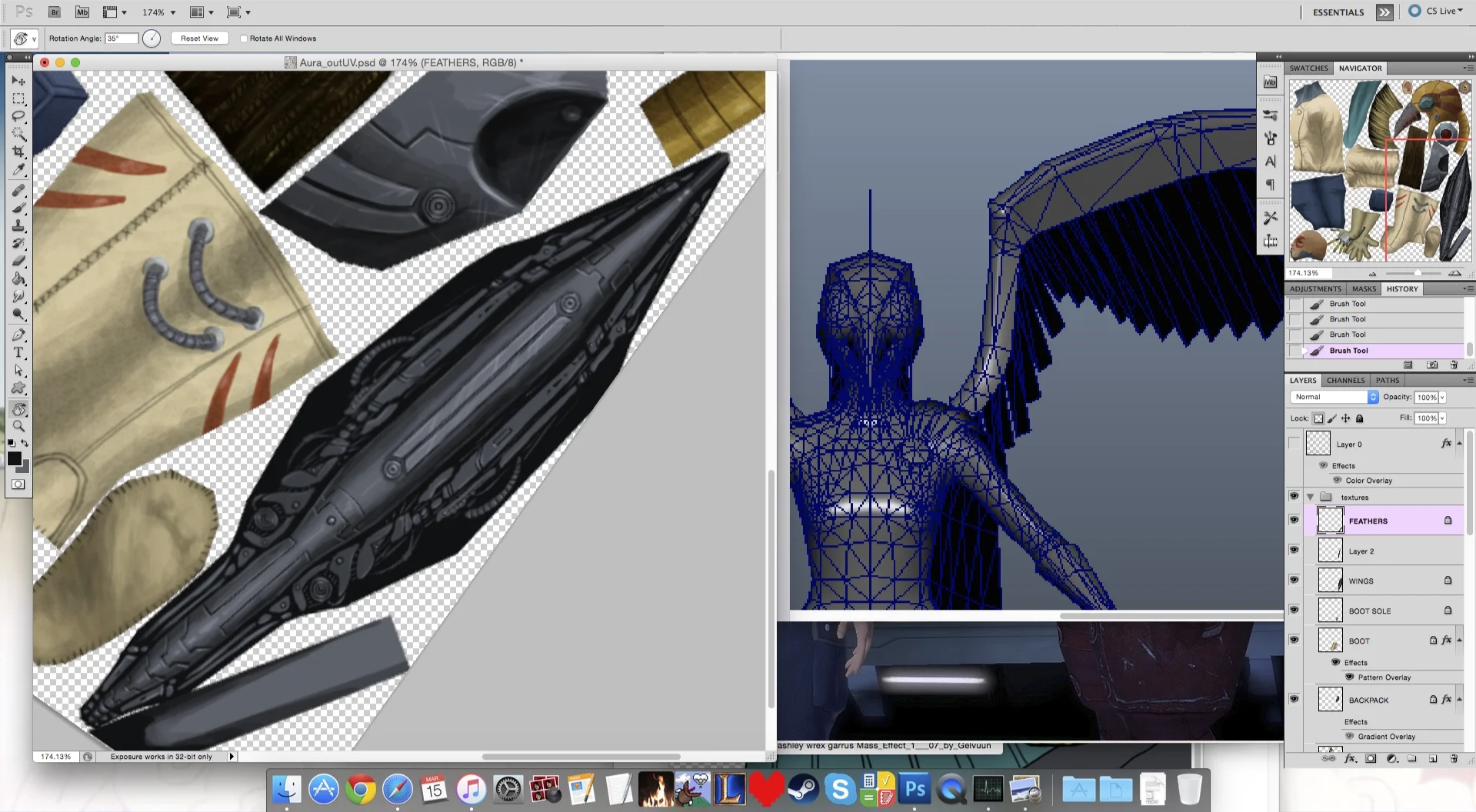Screen dimensions: 1476x812
Task: Collapse BACKPACK layer effects list
Action: 1459,700
